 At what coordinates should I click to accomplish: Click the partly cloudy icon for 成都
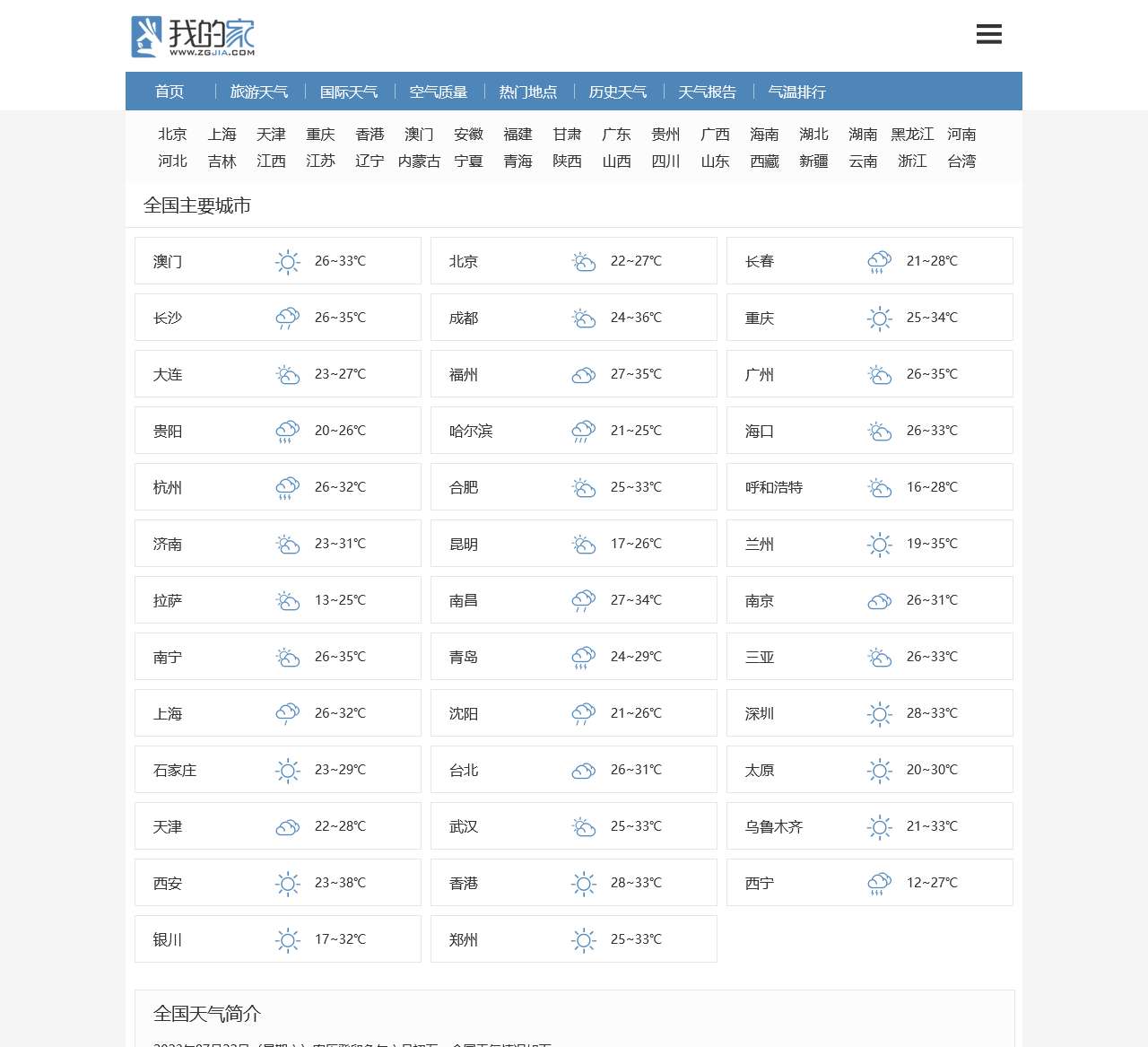pyautogui.click(x=583, y=318)
